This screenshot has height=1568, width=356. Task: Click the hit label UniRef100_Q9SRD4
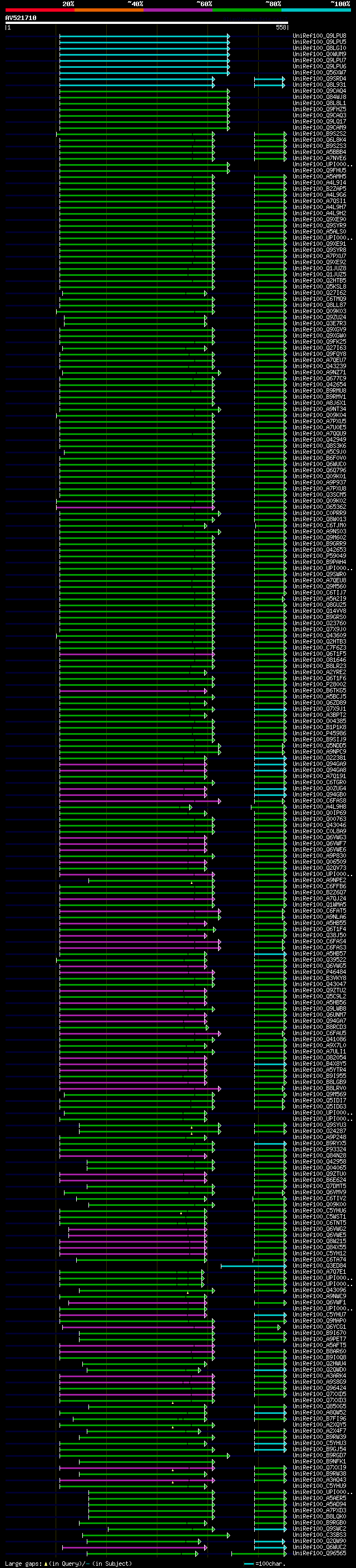[319, 78]
